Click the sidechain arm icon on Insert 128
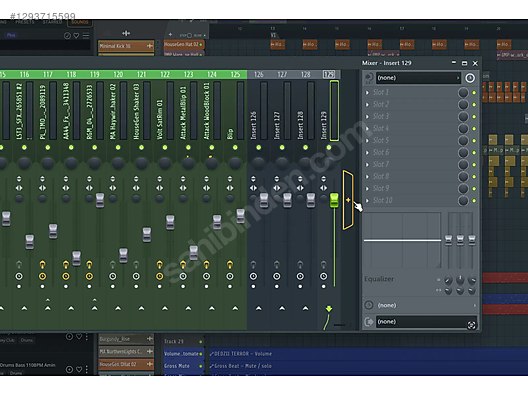This screenshot has width=528, height=396. tap(300, 264)
